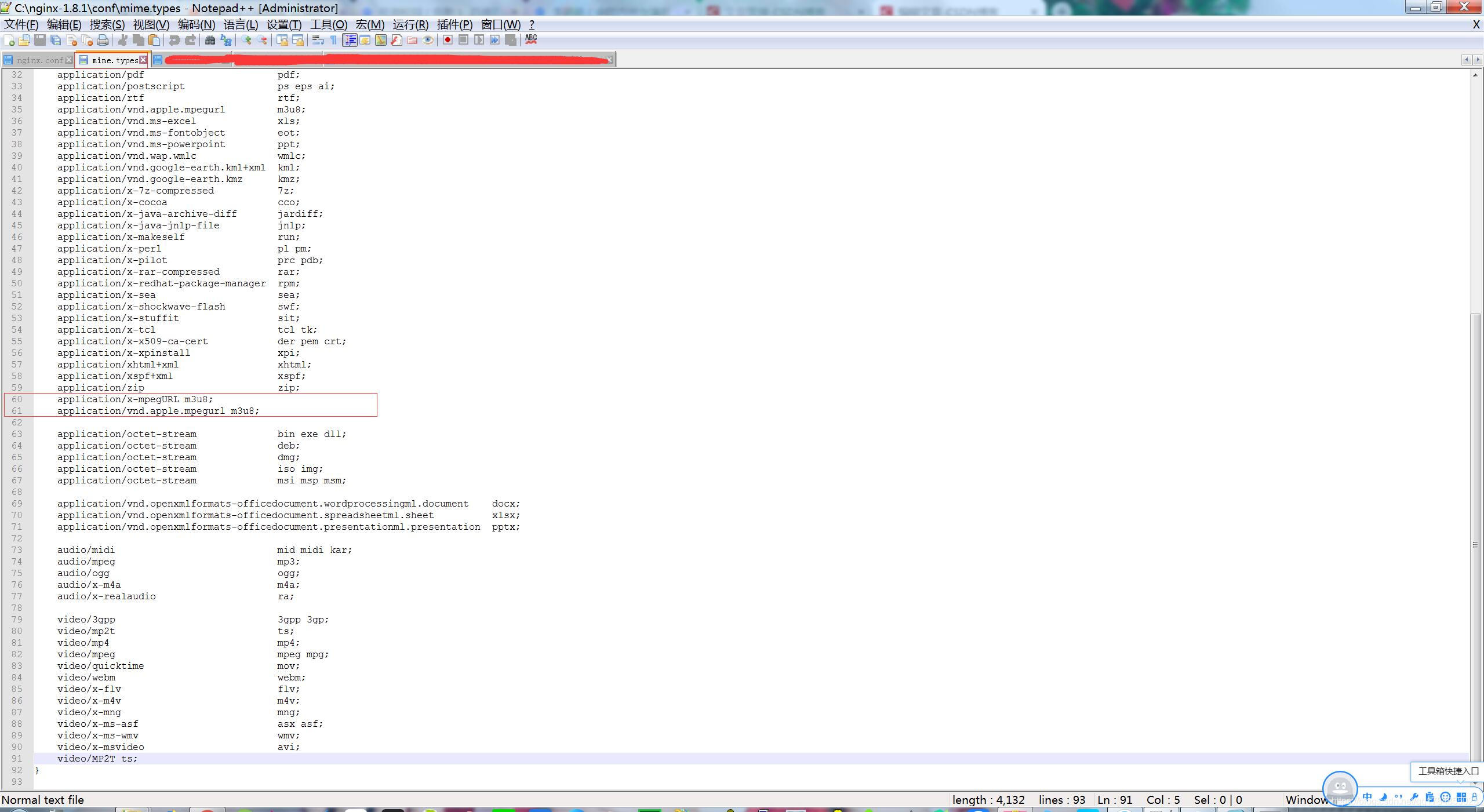The width and height of the screenshot is (1484, 812).
Task: Click the Zoom In magnifier icon
Action: click(x=246, y=40)
